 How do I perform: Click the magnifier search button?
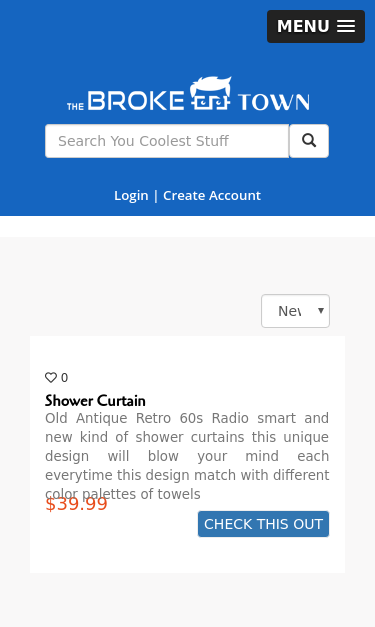[x=309, y=141]
